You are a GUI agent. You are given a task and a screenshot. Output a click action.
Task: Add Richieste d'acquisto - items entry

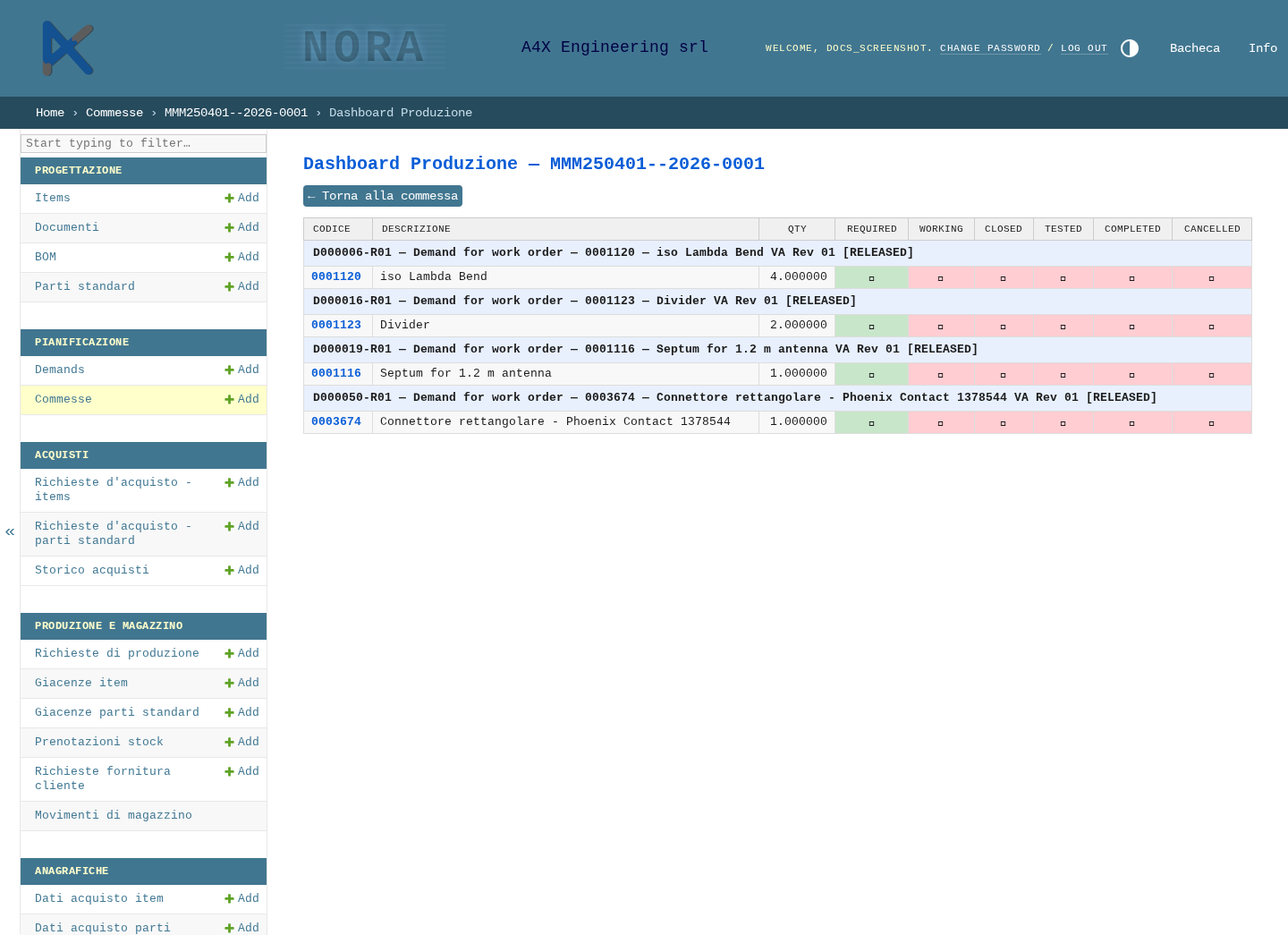click(241, 482)
